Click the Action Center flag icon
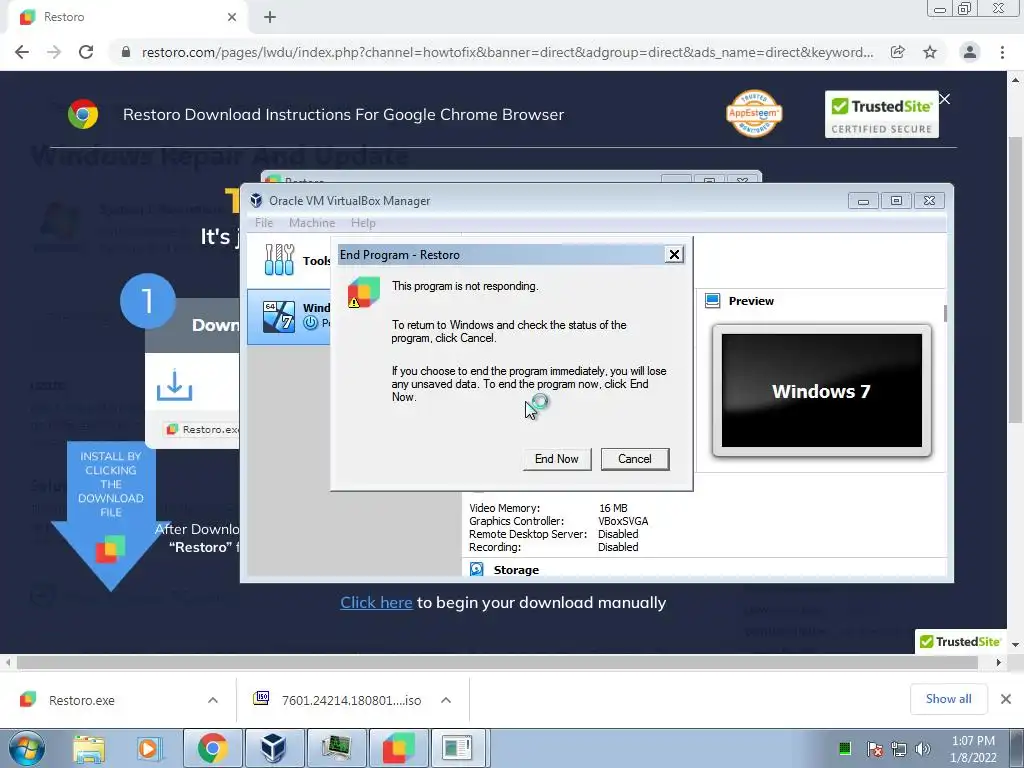The image size is (1024, 768). [x=874, y=748]
